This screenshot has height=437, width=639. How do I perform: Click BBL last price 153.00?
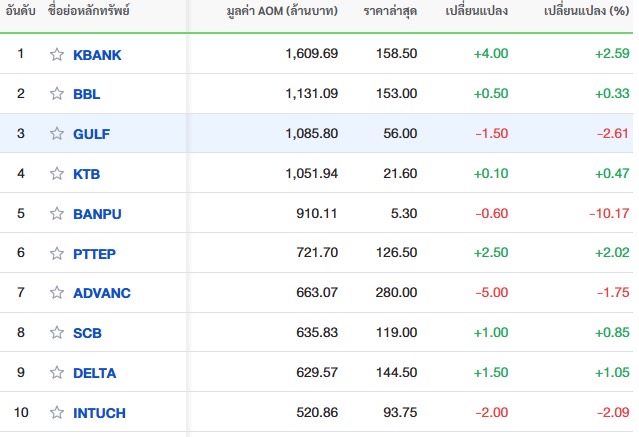click(x=397, y=93)
